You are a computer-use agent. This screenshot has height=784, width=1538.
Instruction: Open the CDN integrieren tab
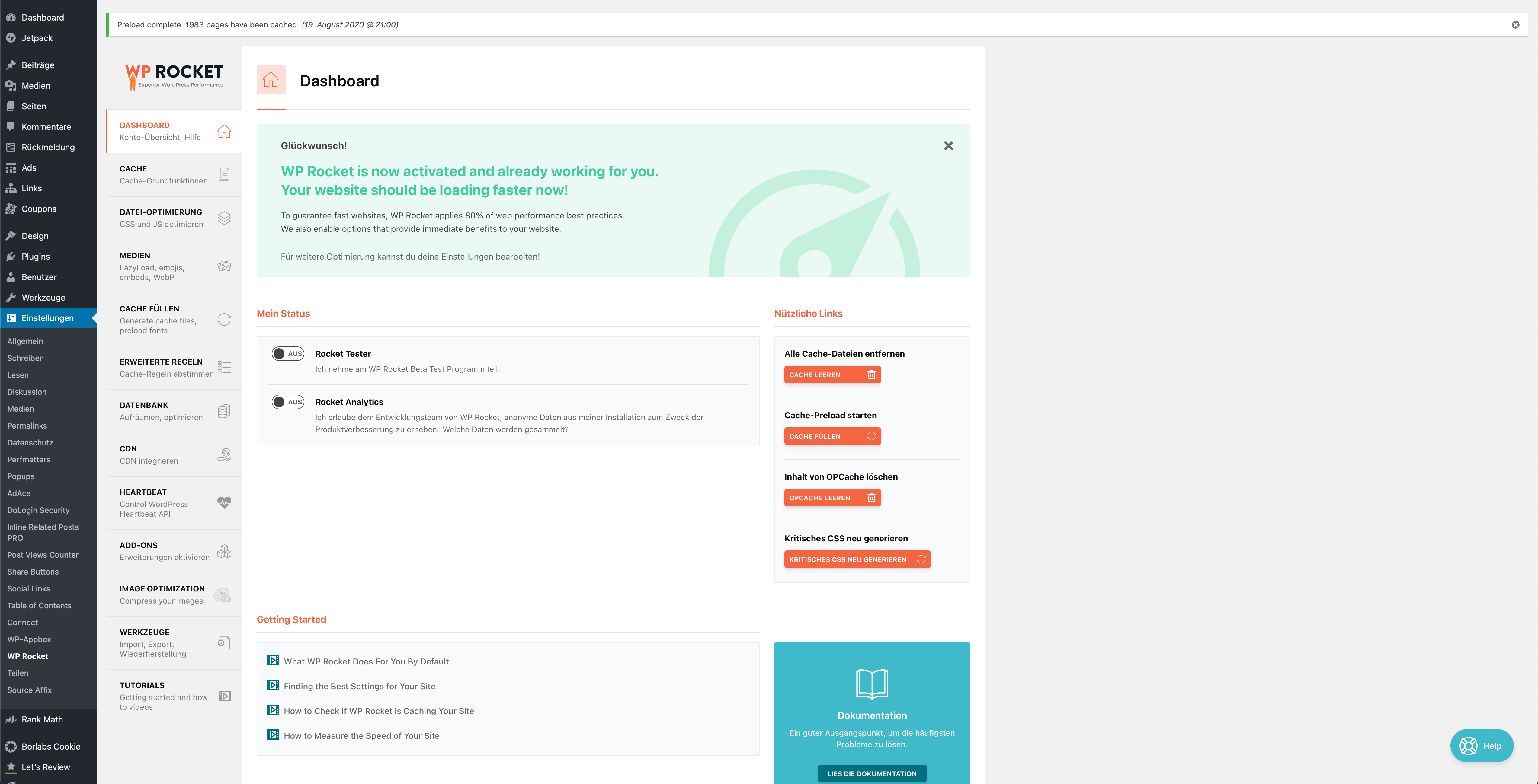[174, 455]
